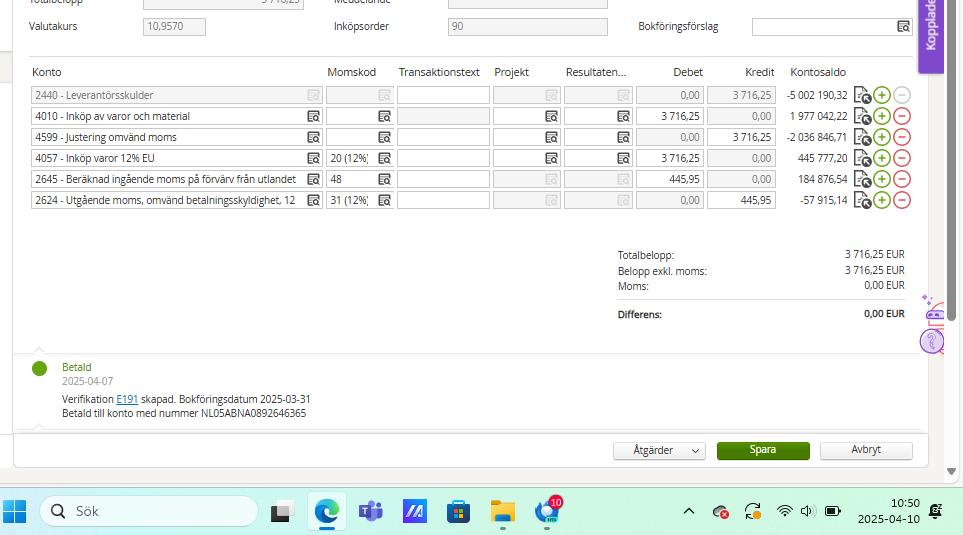Open Momskod lookup for code 48

pos(384,179)
